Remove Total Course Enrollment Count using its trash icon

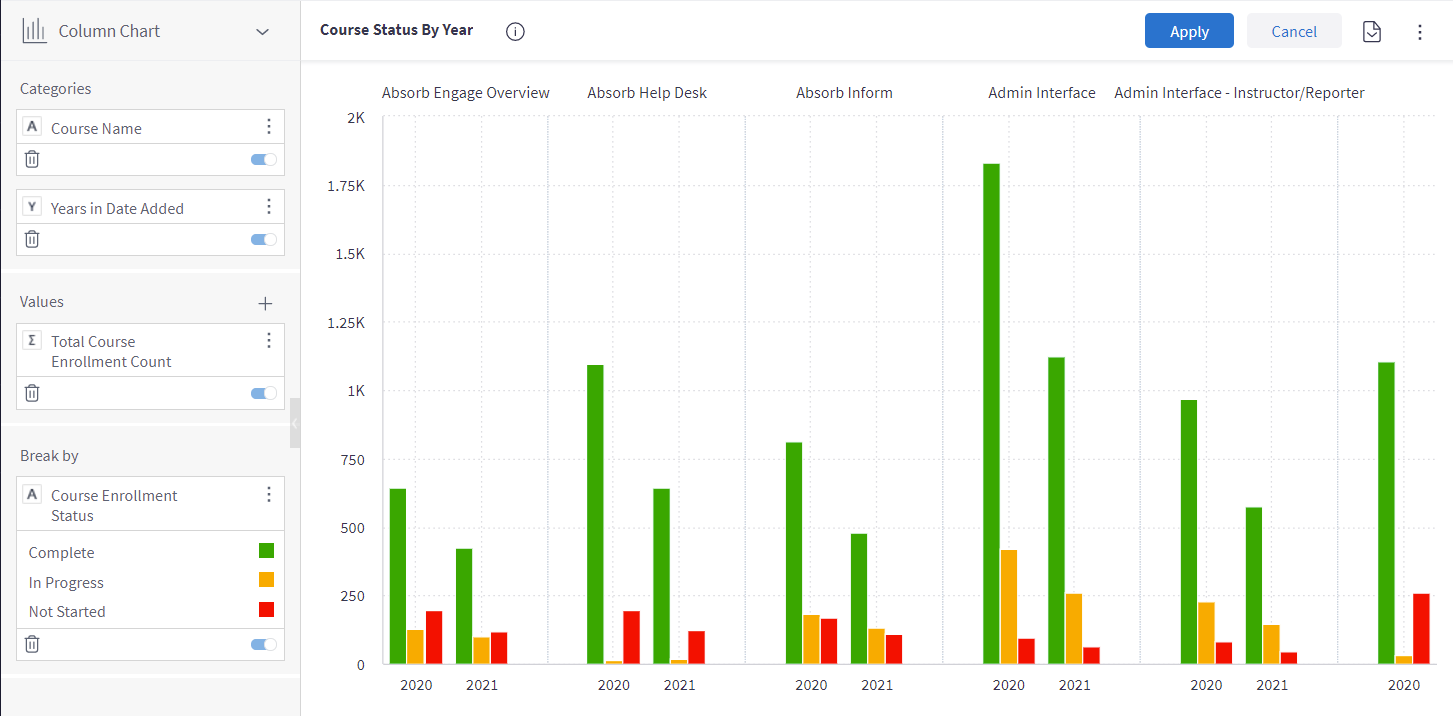tap(32, 393)
